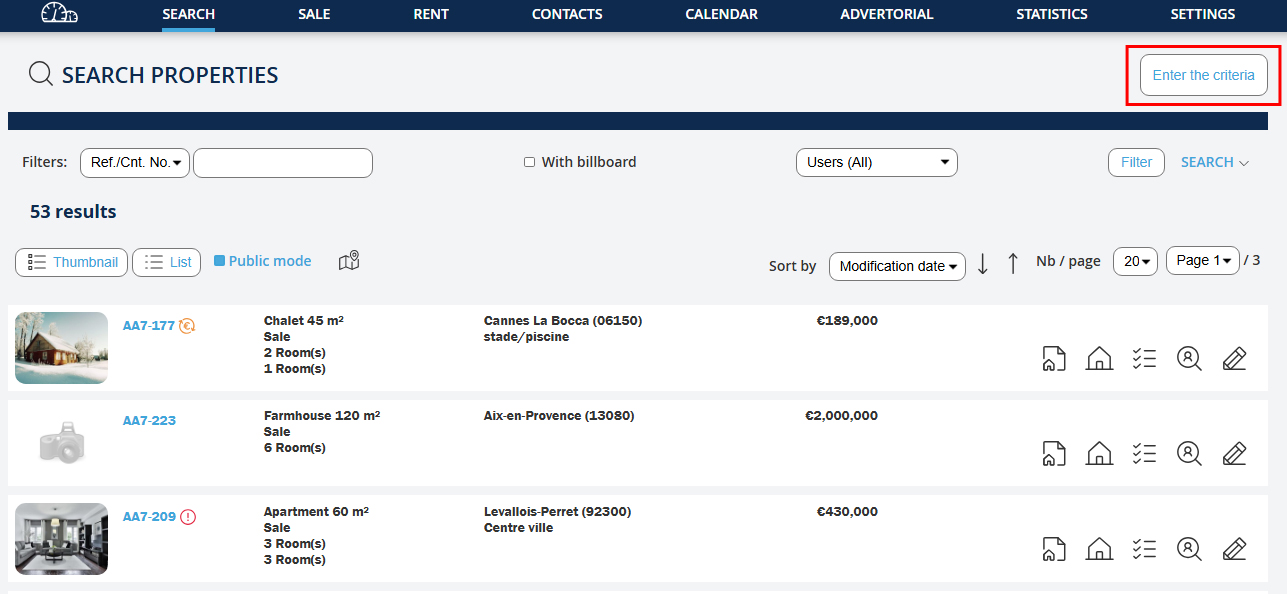Open the map view icon
The image size is (1287, 594).
(349, 261)
